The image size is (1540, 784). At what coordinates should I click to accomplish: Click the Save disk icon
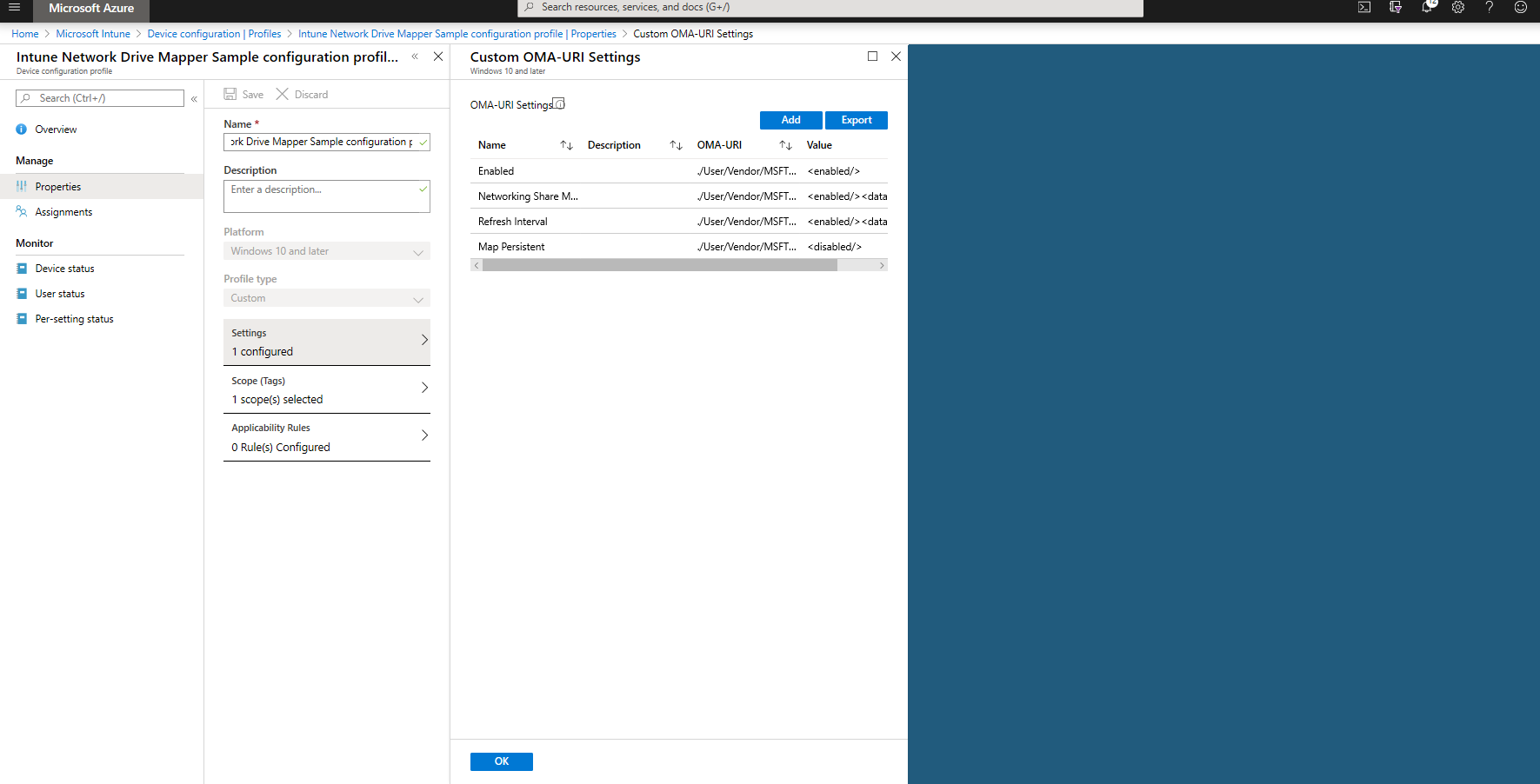[230, 94]
